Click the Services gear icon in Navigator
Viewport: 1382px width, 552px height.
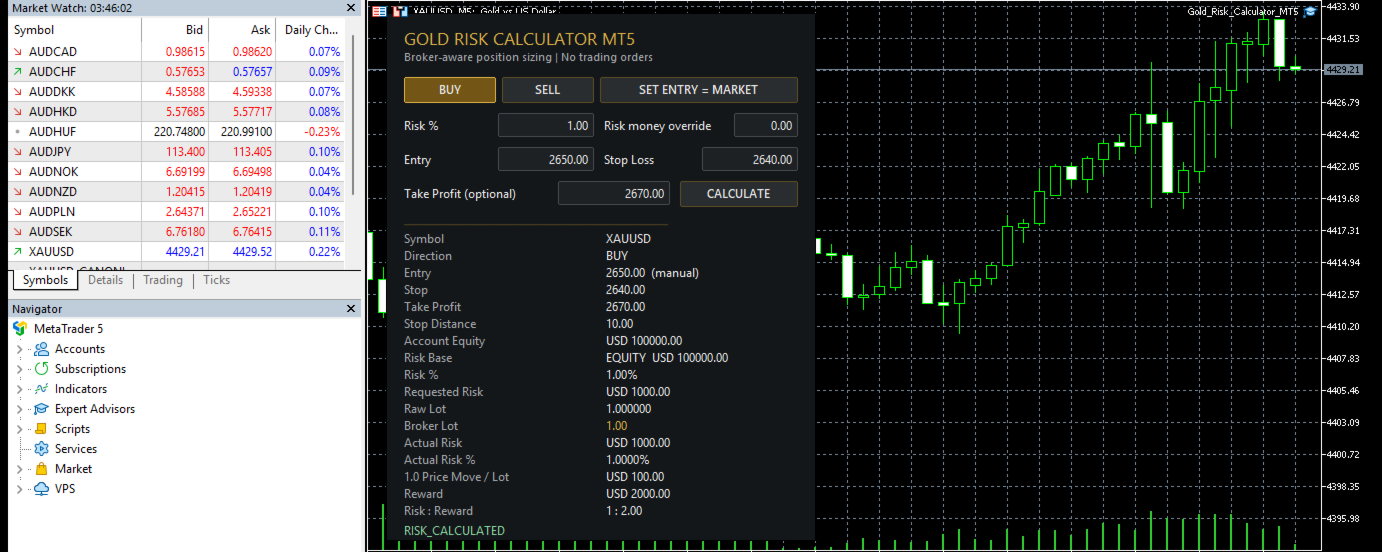(x=41, y=449)
